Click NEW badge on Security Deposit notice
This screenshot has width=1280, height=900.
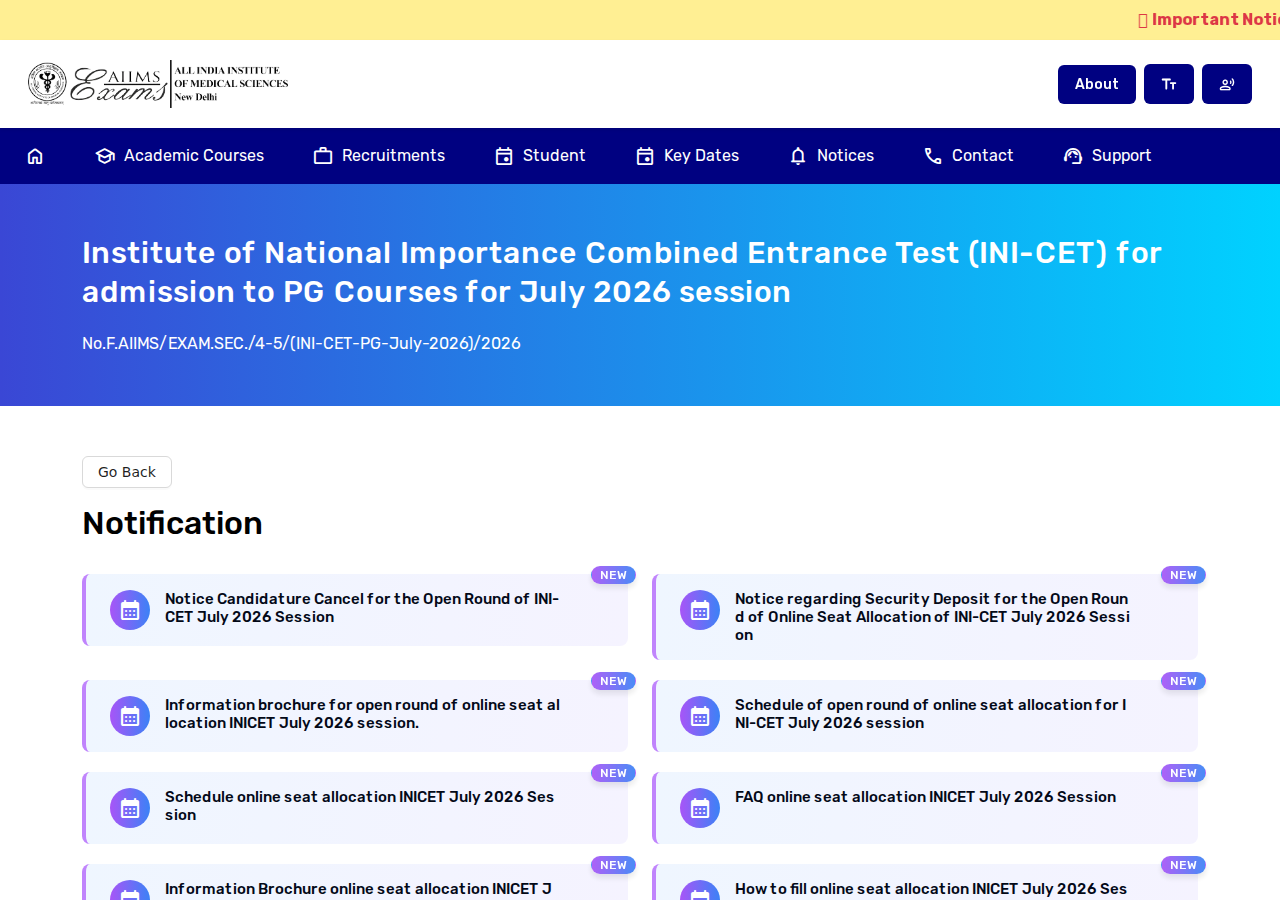(x=1183, y=575)
